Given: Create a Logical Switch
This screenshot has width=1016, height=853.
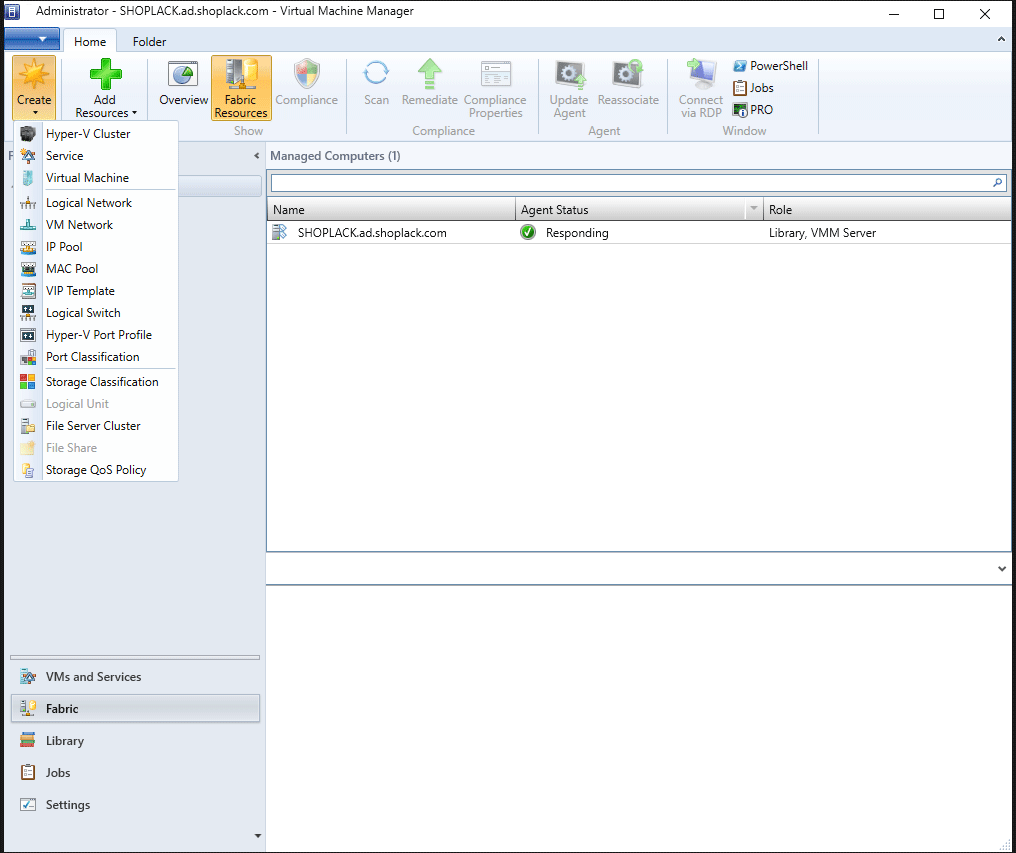Looking at the screenshot, I should point(96,314).
